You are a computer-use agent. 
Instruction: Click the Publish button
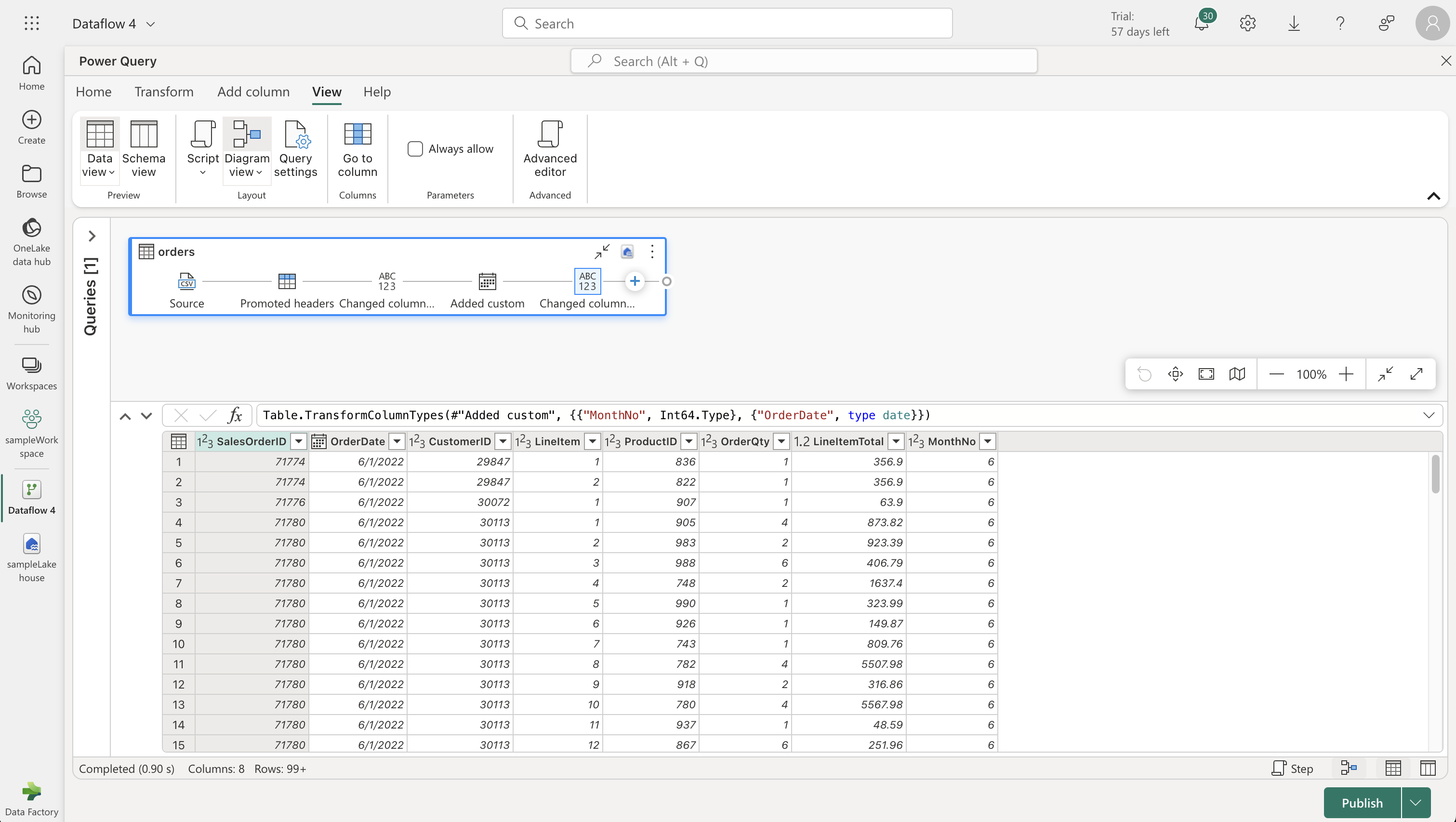(x=1362, y=802)
